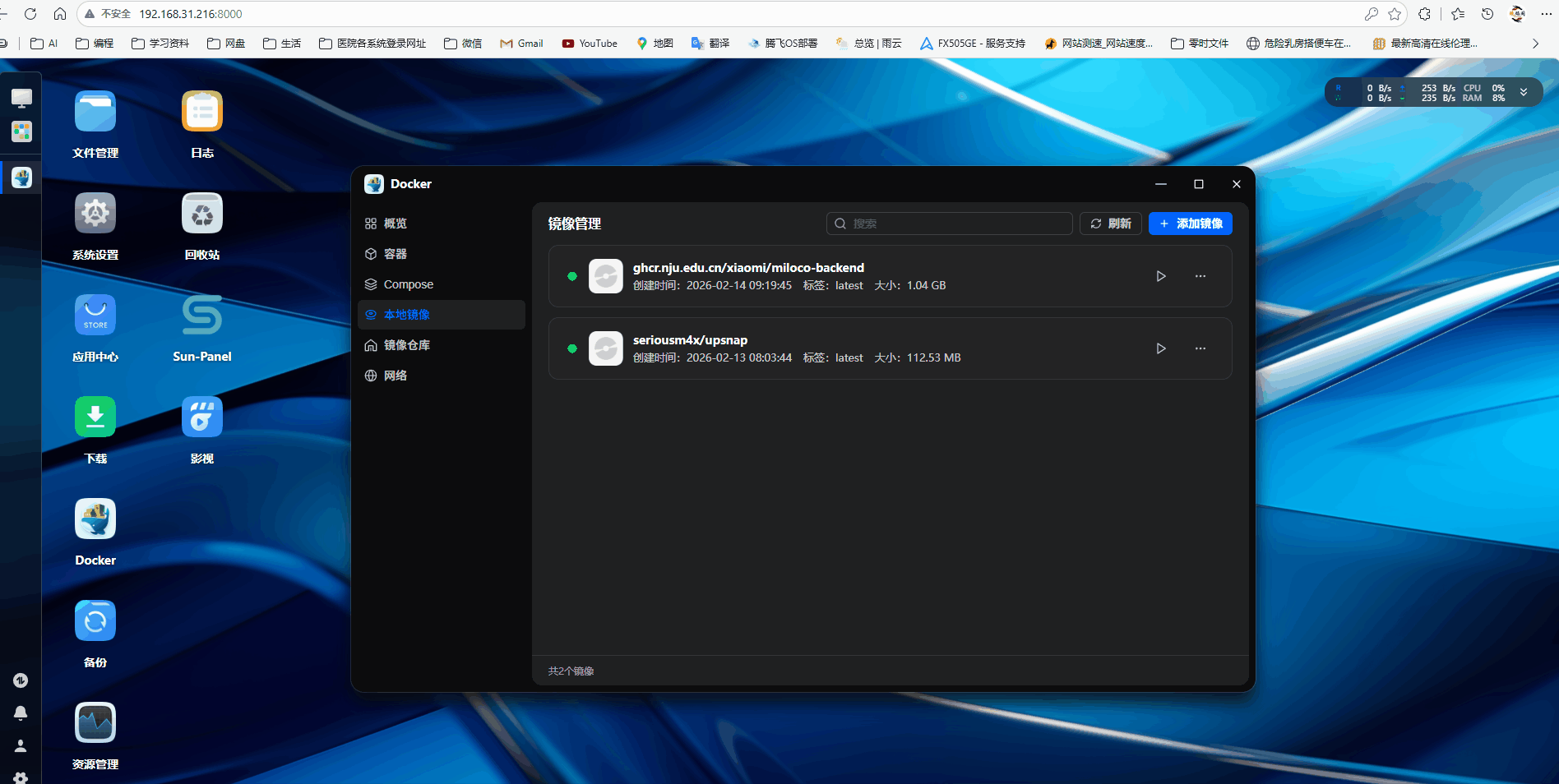The width and height of the screenshot is (1559, 784).
Task: Open the 备份 desktop app
Action: 95,621
